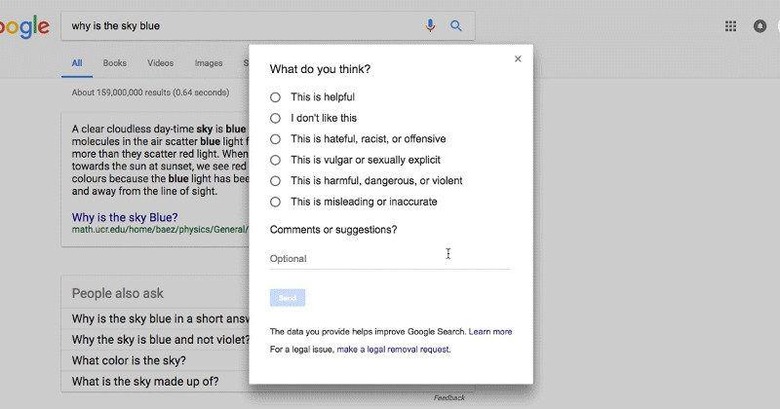
Task: Click the magnifier search icon
Action: click(456, 25)
